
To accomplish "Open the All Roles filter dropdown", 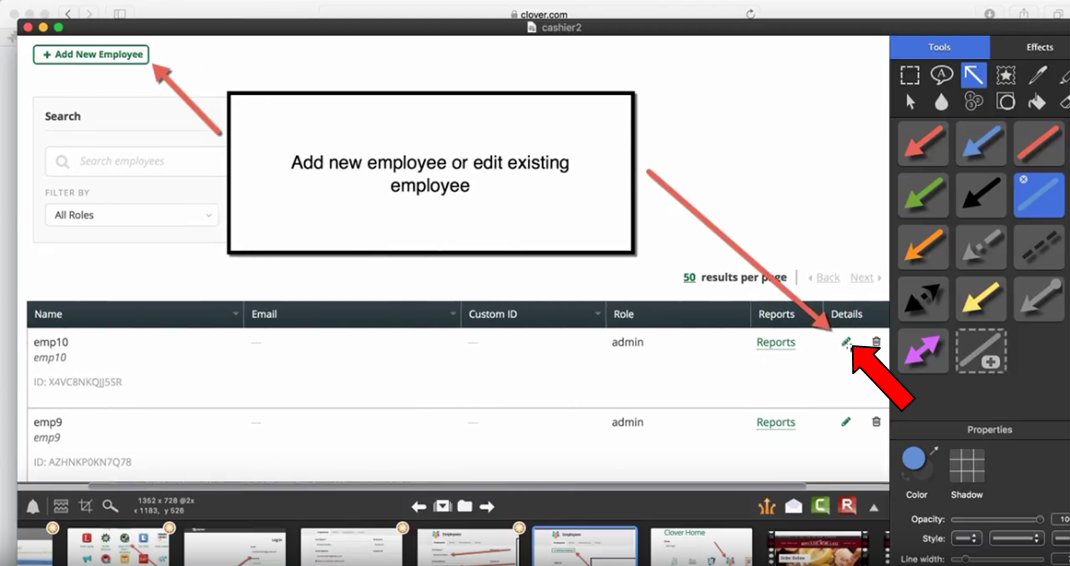I will (132, 215).
